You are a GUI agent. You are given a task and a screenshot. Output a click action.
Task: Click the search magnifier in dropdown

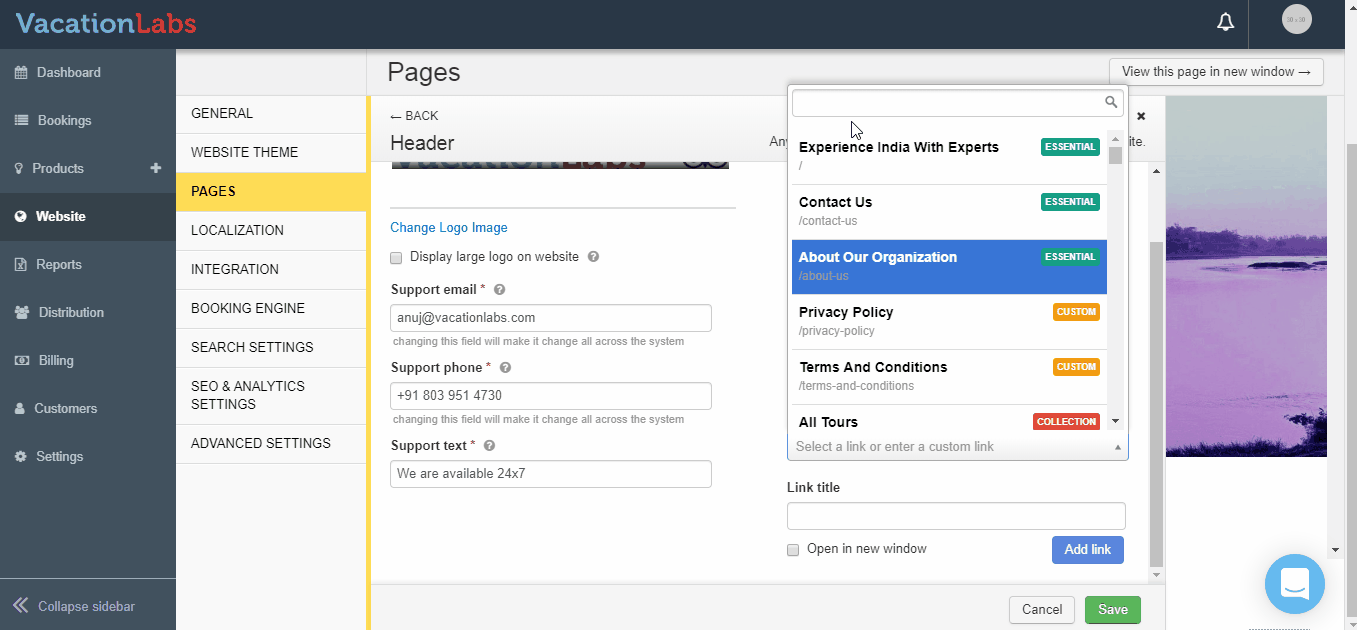(x=1111, y=102)
